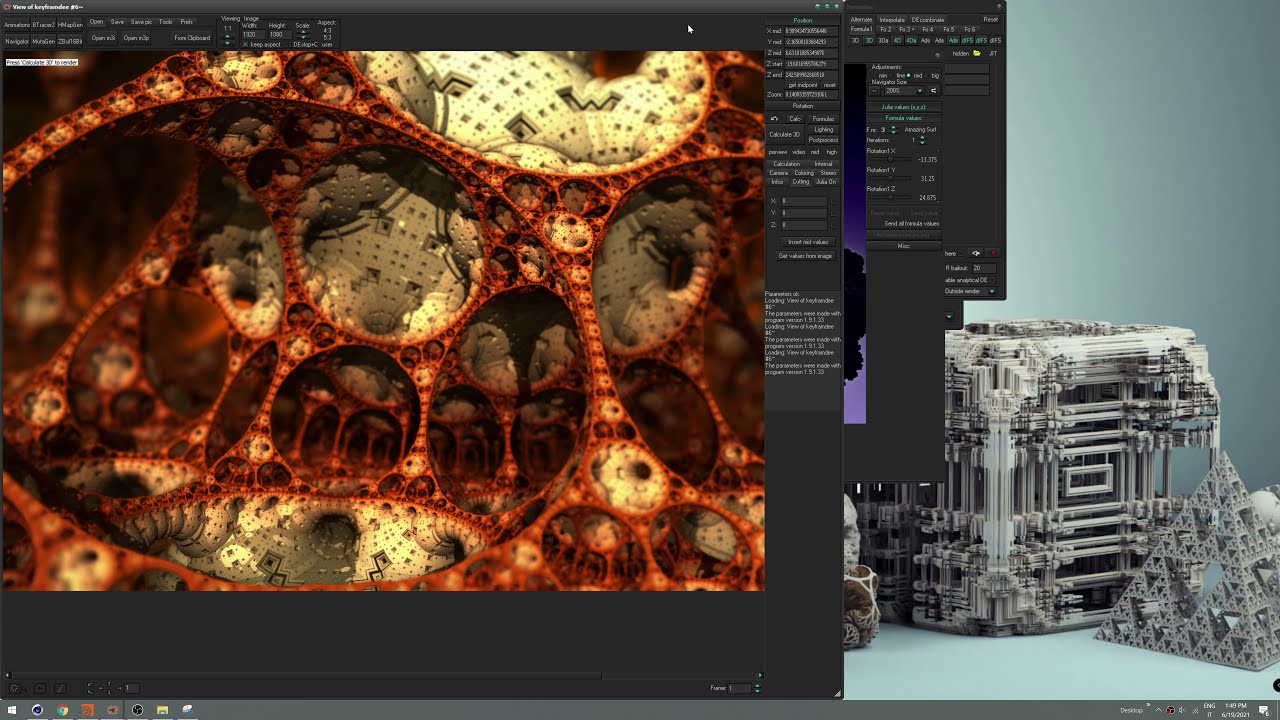Click the Insert mid values button
The height and width of the screenshot is (720, 1280).
808,242
